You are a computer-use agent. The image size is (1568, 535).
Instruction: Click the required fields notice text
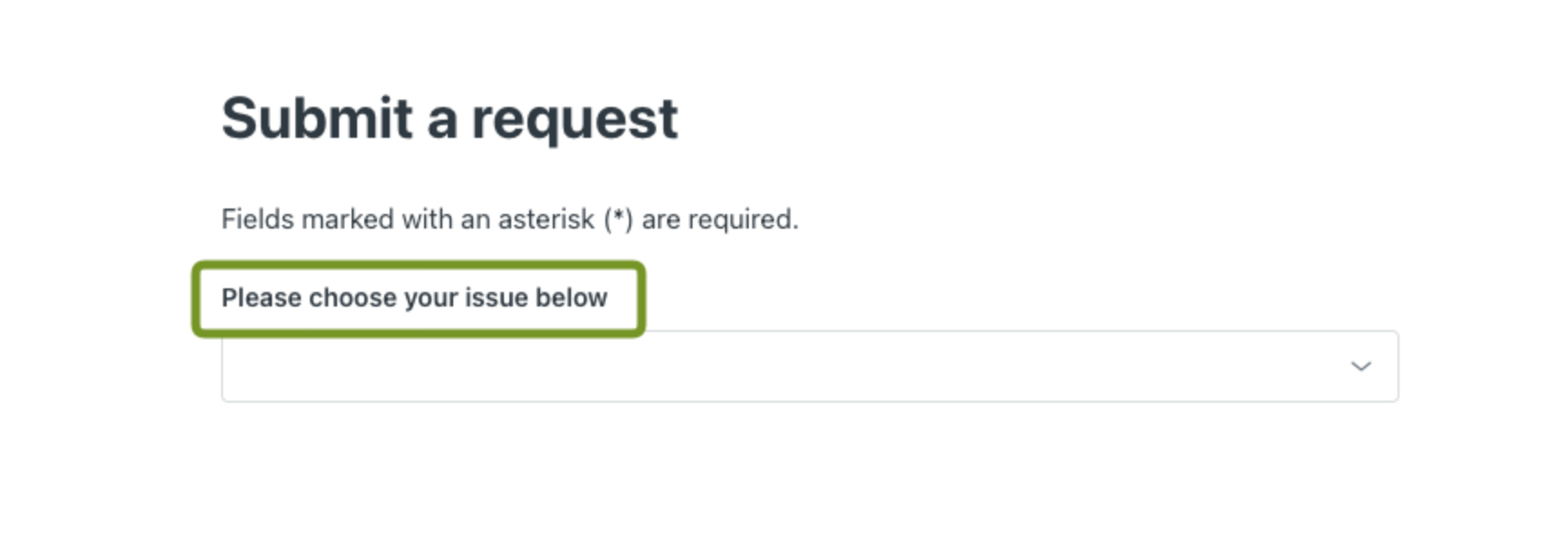(x=509, y=219)
